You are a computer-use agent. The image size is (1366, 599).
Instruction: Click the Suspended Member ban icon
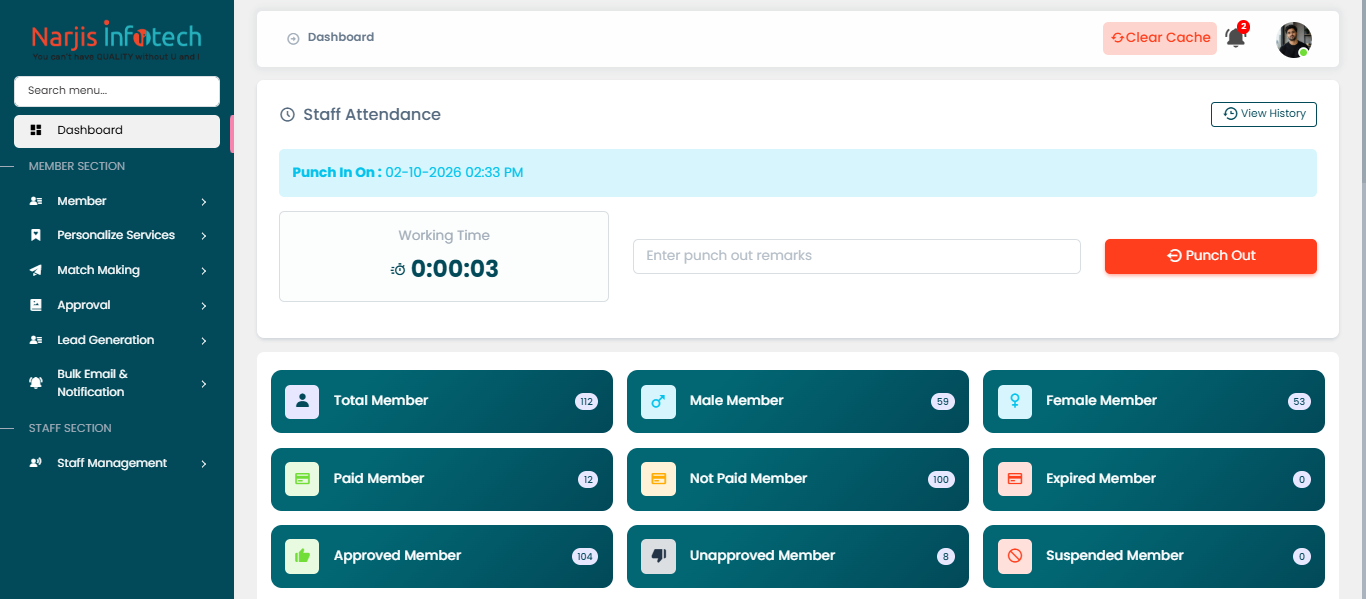pyautogui.click(x=1015, y=556)
